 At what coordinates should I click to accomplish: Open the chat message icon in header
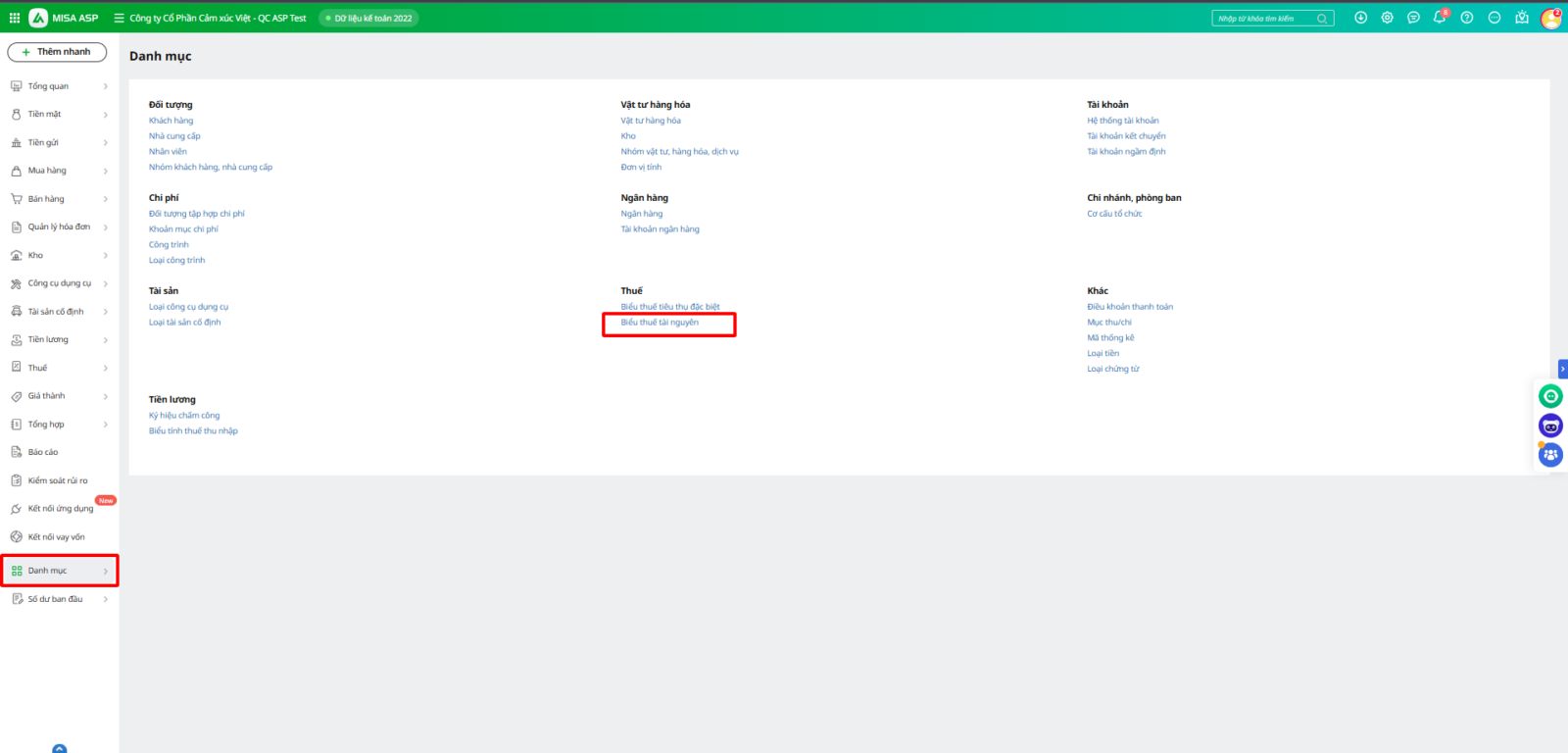click(x=1413, y=18)
